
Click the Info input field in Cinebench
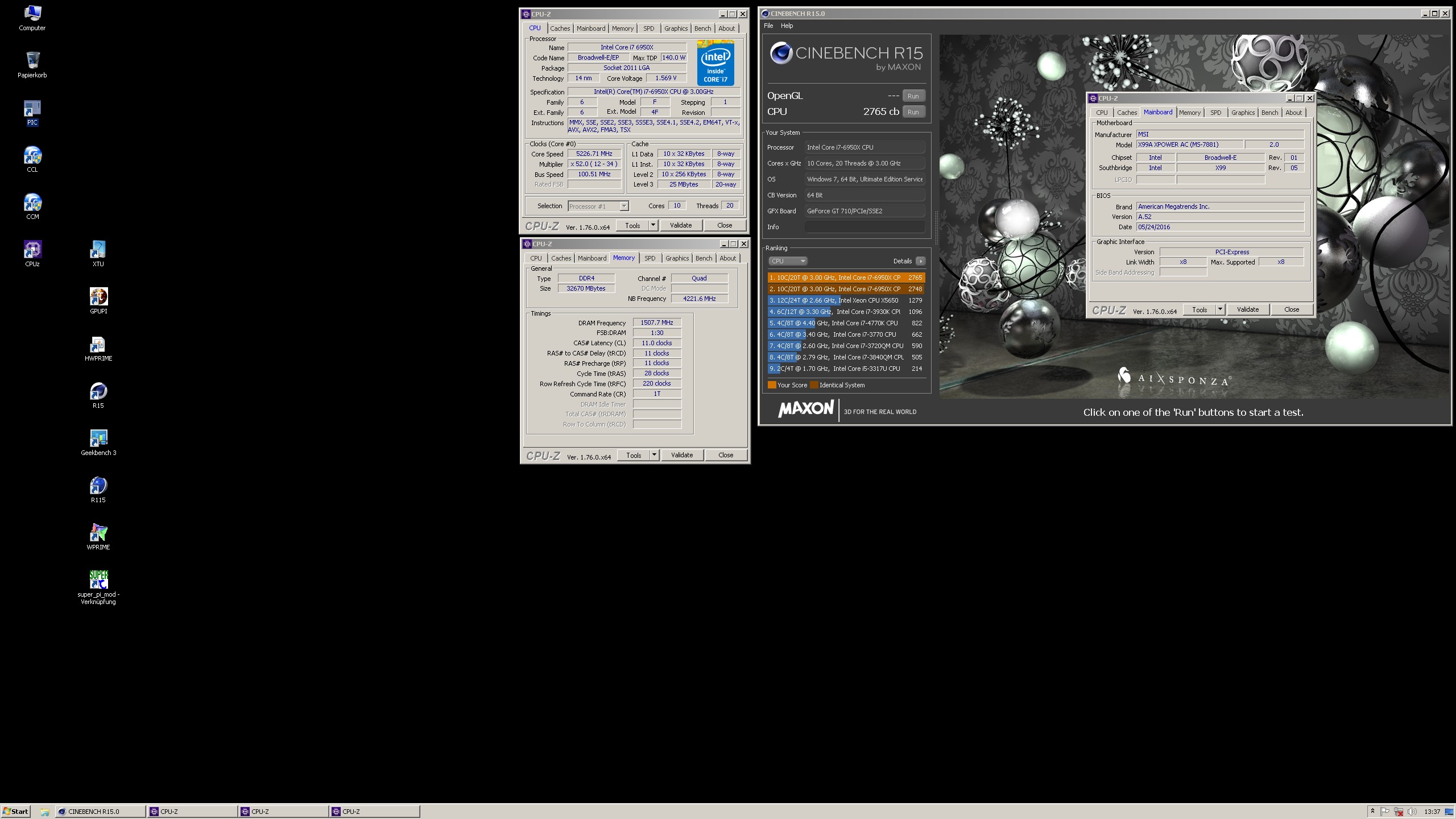(864, 227)
